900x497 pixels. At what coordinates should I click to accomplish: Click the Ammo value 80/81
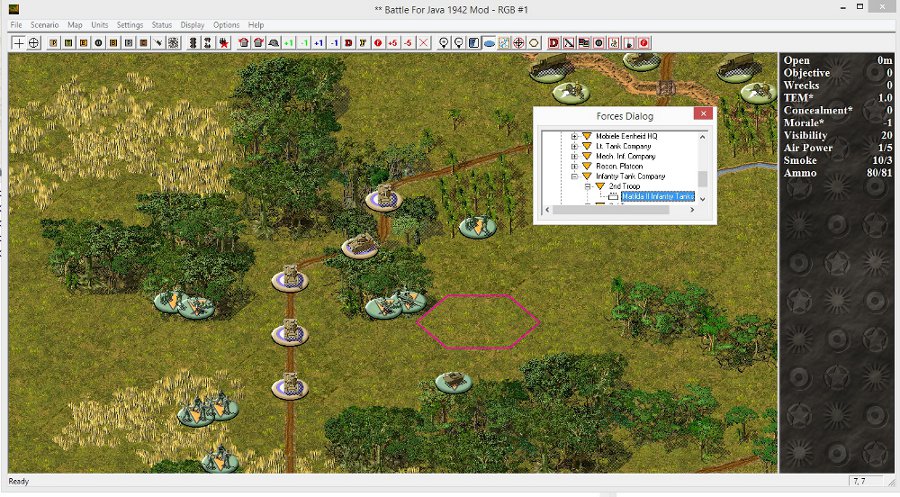(x=879, y=173)
